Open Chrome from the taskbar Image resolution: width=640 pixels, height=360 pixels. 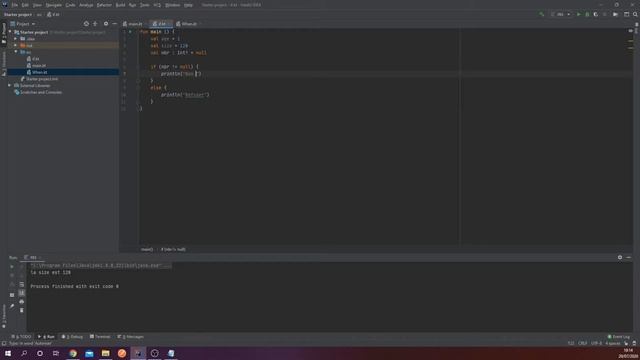(x=73, y=353)
